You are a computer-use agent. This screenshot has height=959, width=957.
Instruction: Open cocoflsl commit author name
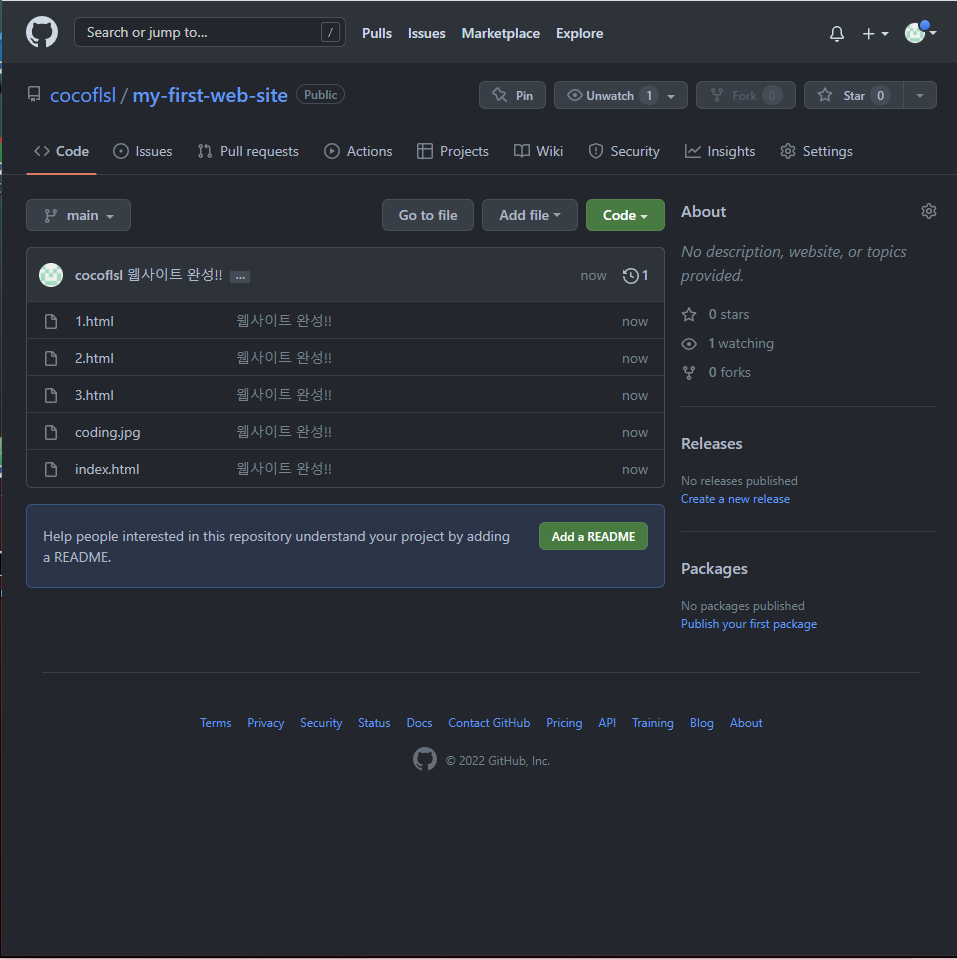click(98, 275)
